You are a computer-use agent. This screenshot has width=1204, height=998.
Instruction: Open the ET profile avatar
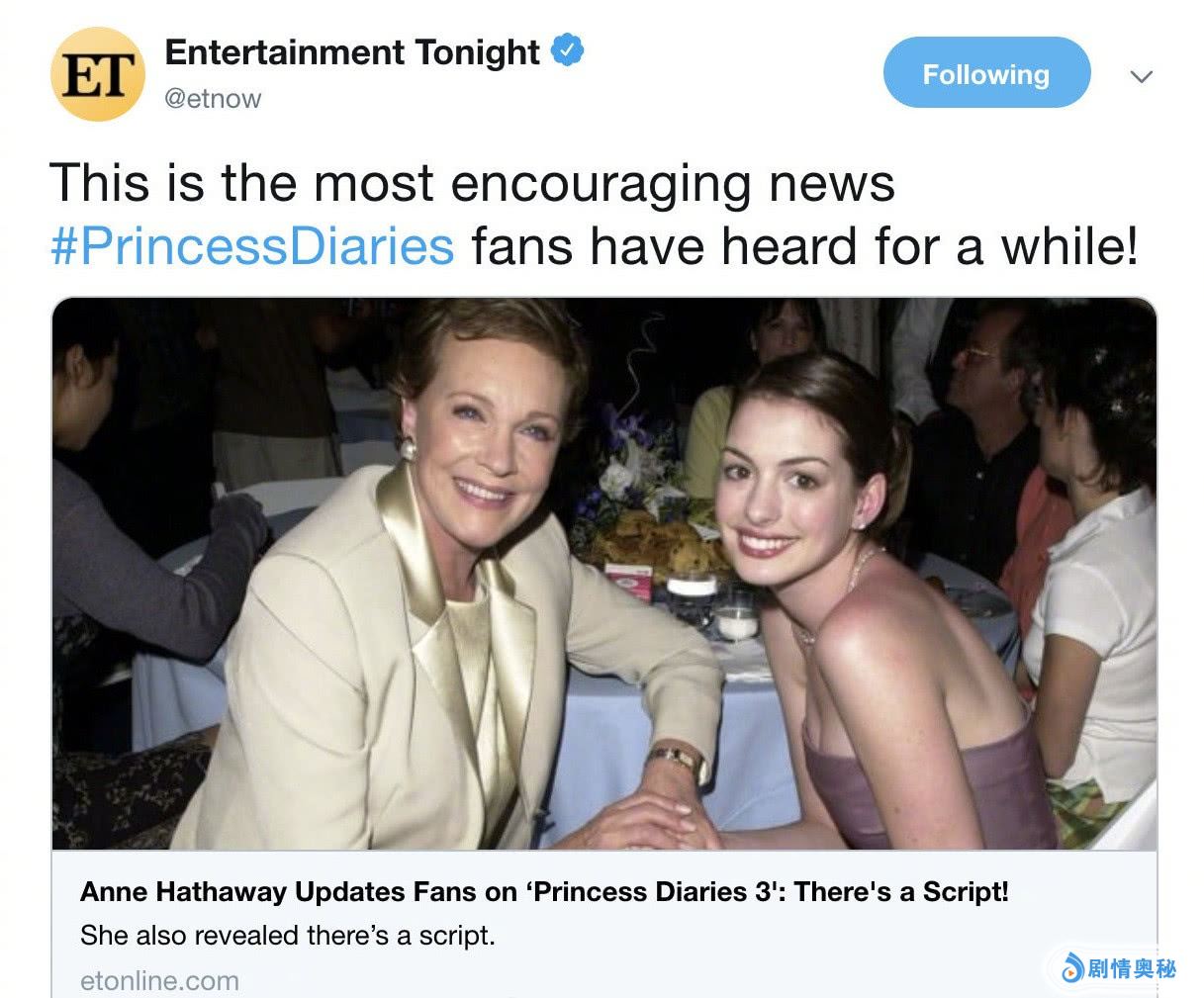[x=97, y=74]
